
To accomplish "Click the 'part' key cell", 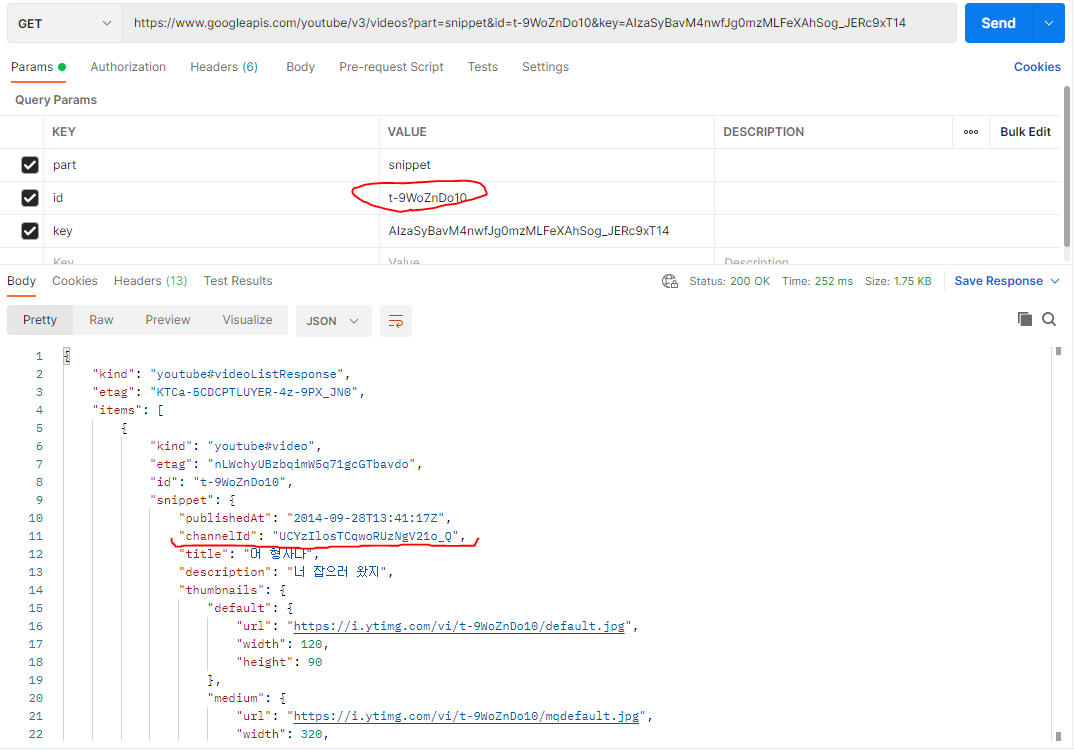I will point(212,165).
